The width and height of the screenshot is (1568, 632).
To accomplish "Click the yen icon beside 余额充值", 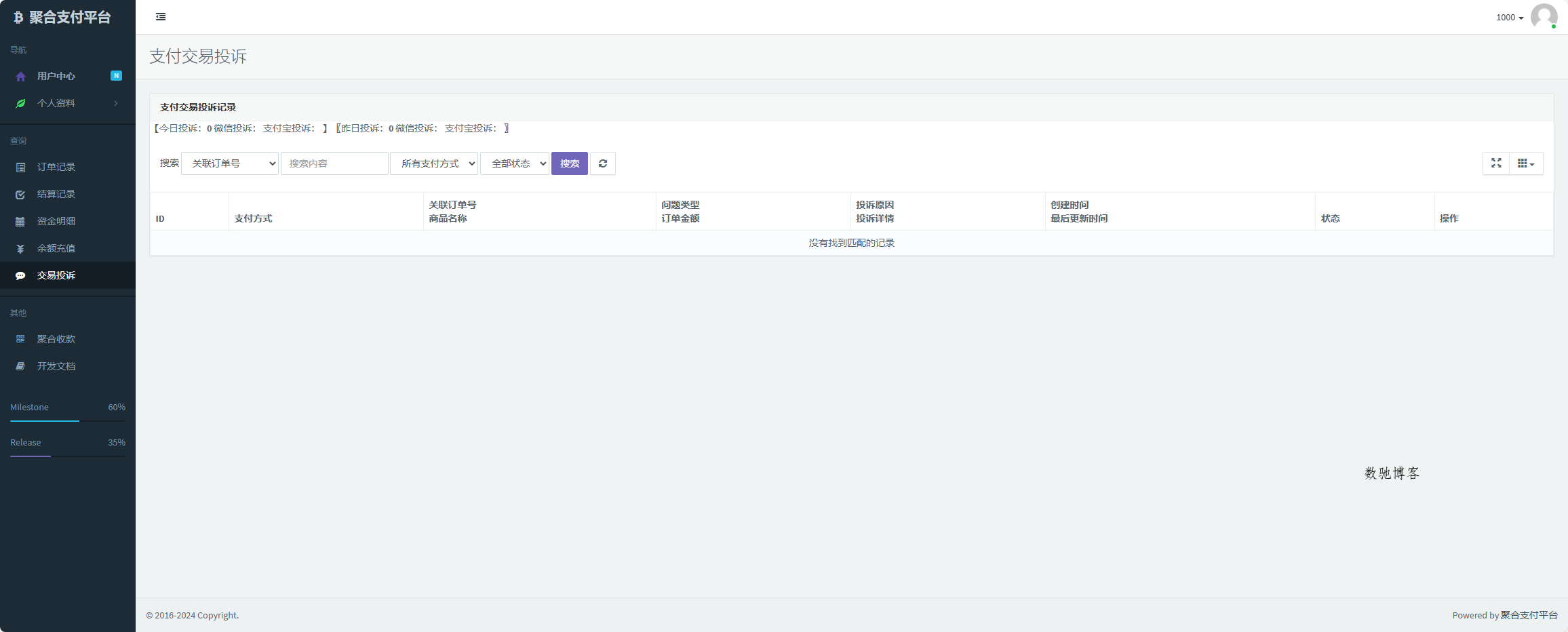I will [x=20, y=249].
